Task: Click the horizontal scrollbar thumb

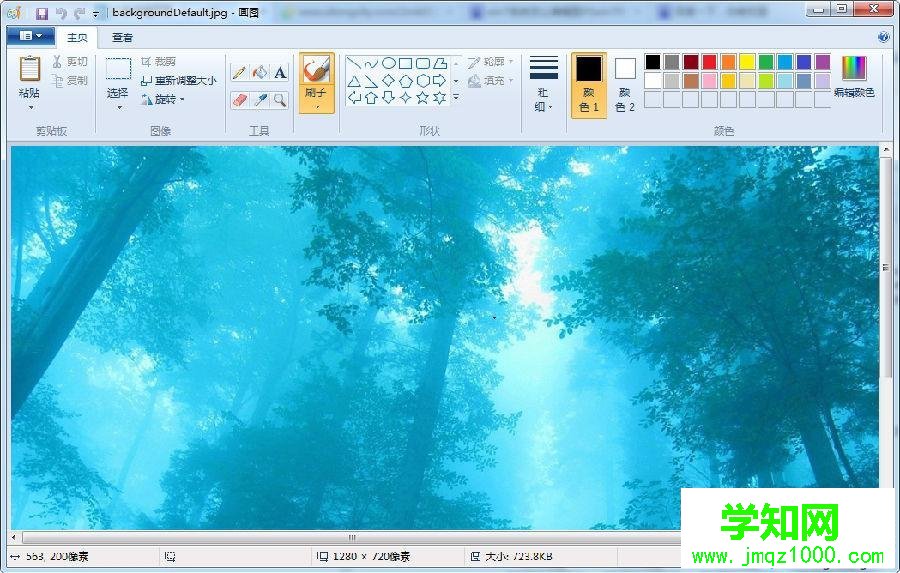Action: 351,537
